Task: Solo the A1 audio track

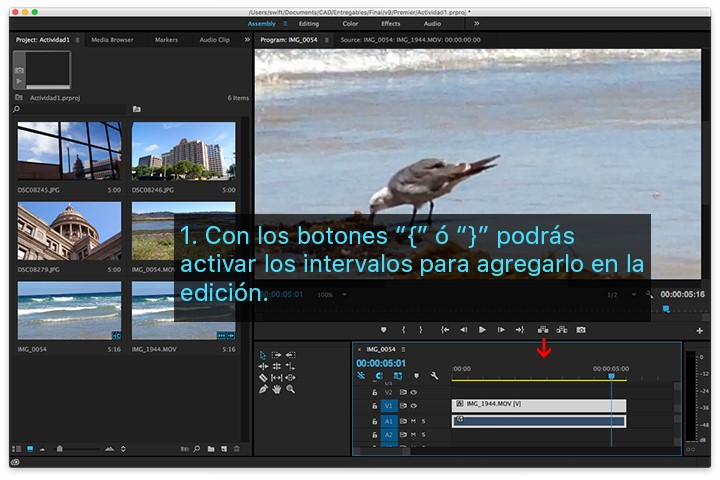Action: (423, 421)
